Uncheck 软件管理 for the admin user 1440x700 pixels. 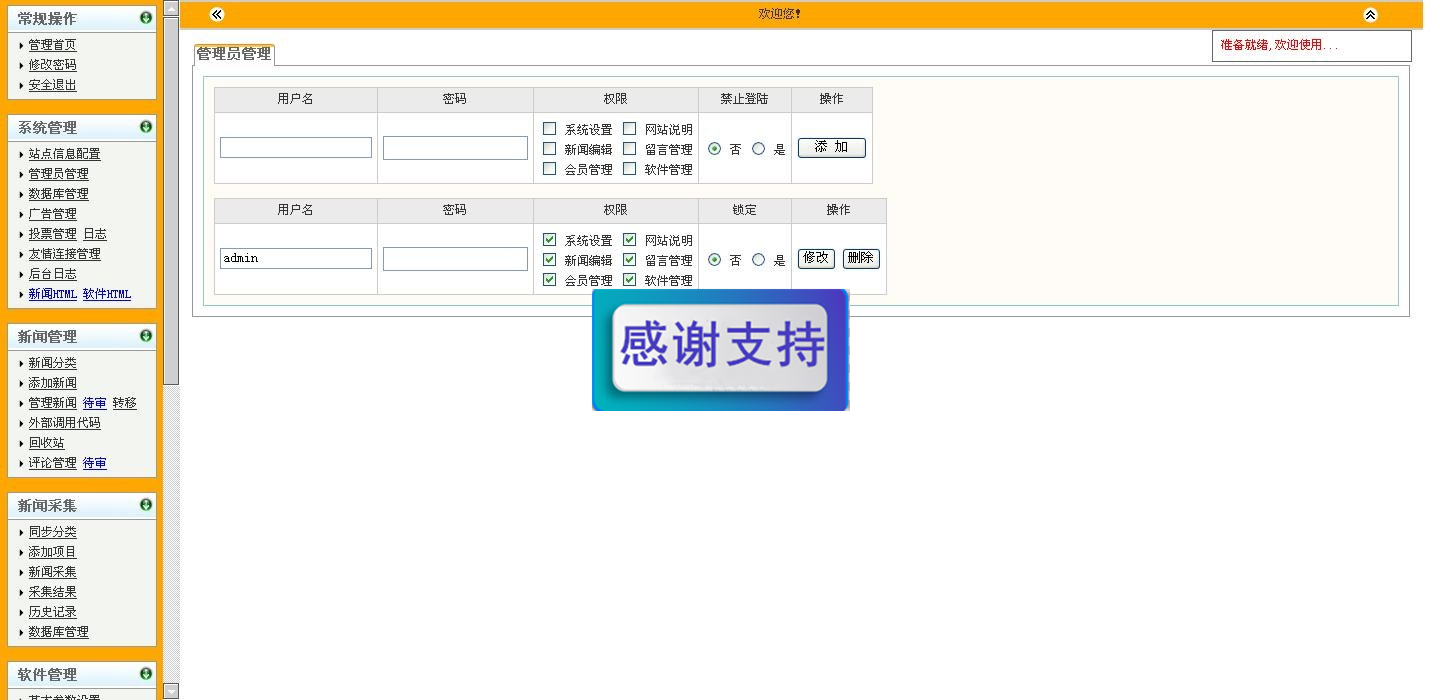pos(629,280)
